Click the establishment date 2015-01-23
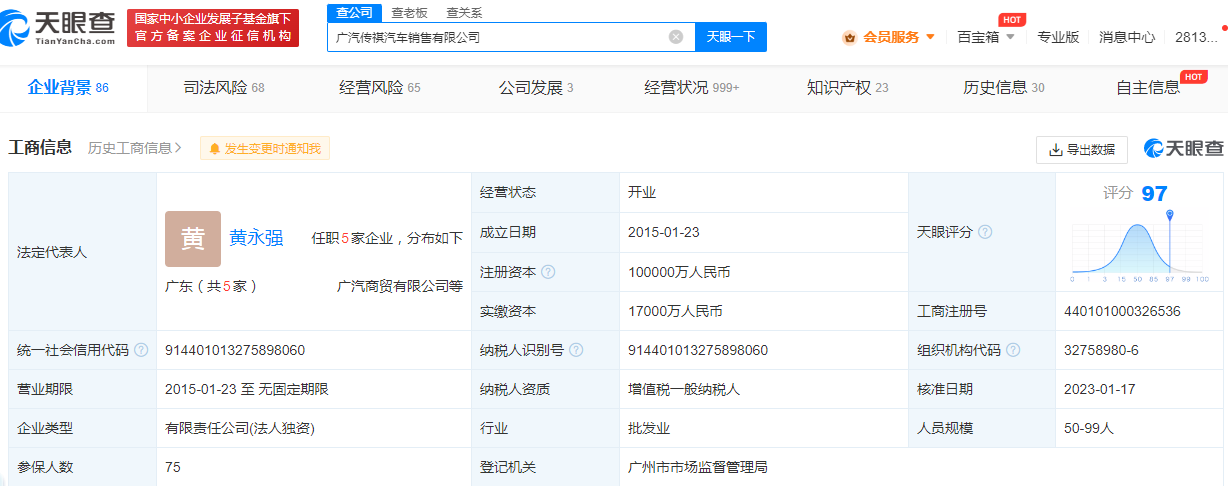 664,232
